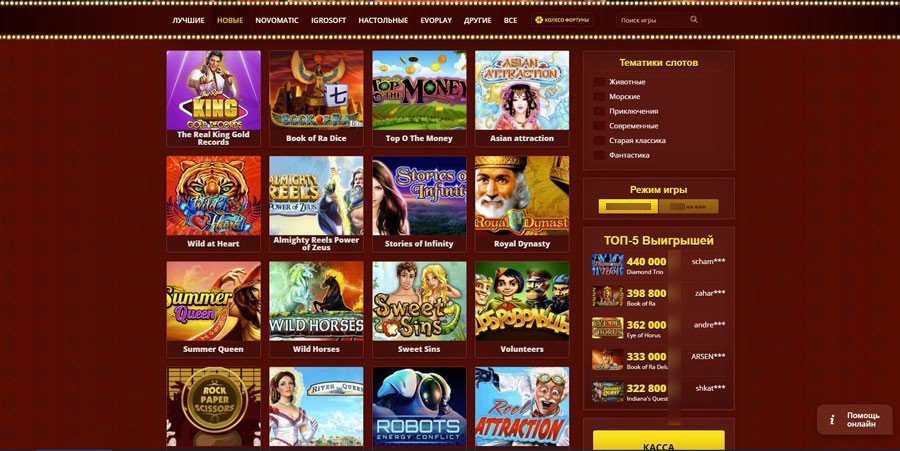900x451 pixels.
Task: Open Indiana's Quest winner icon
Action: [607, 391]
